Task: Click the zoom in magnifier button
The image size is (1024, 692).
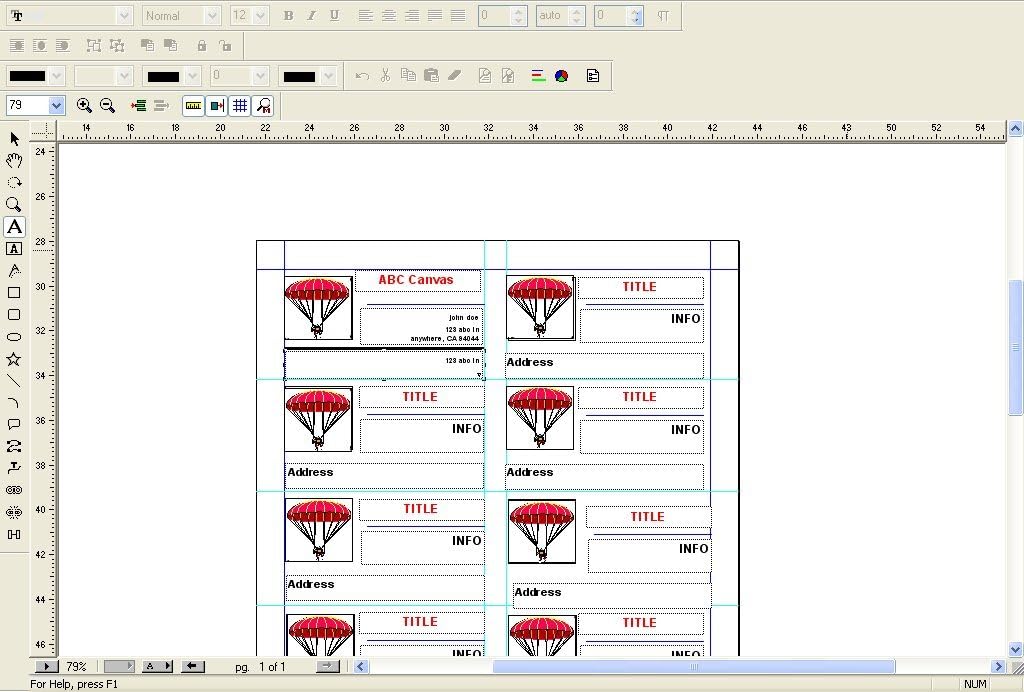Action: coord(84,105)
